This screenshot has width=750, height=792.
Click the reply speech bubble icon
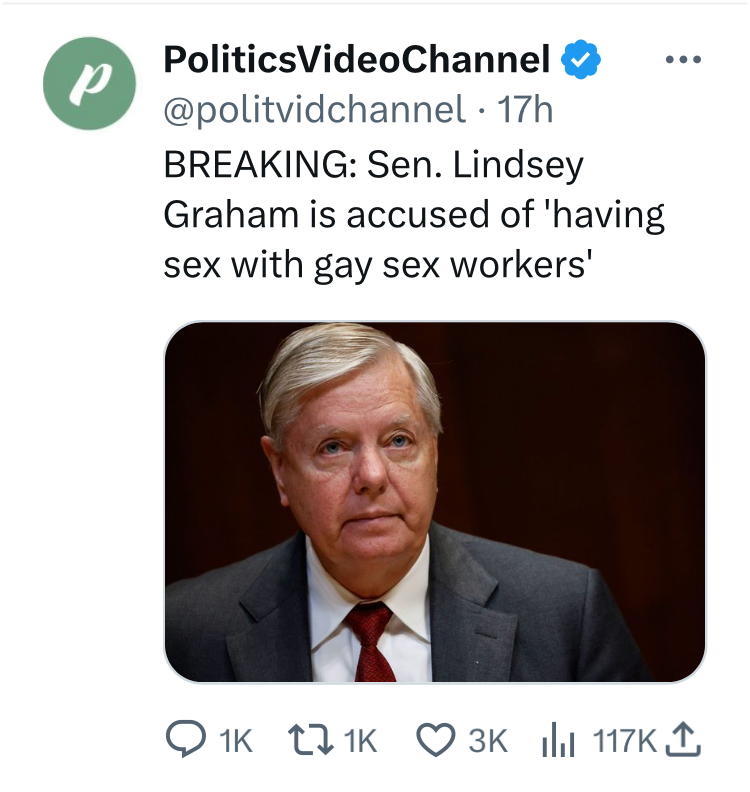click(186, 740)
